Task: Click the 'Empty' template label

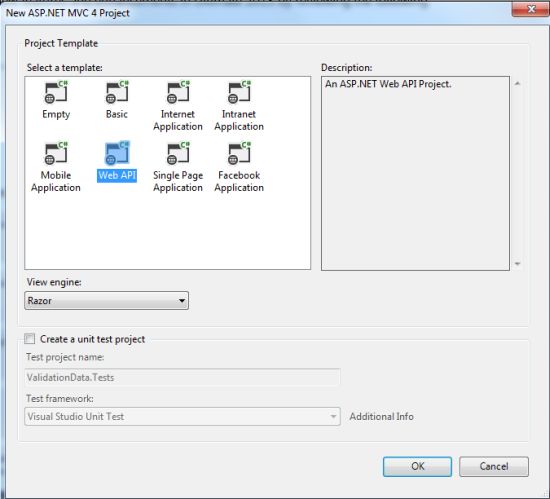Action: click(56, 115)
